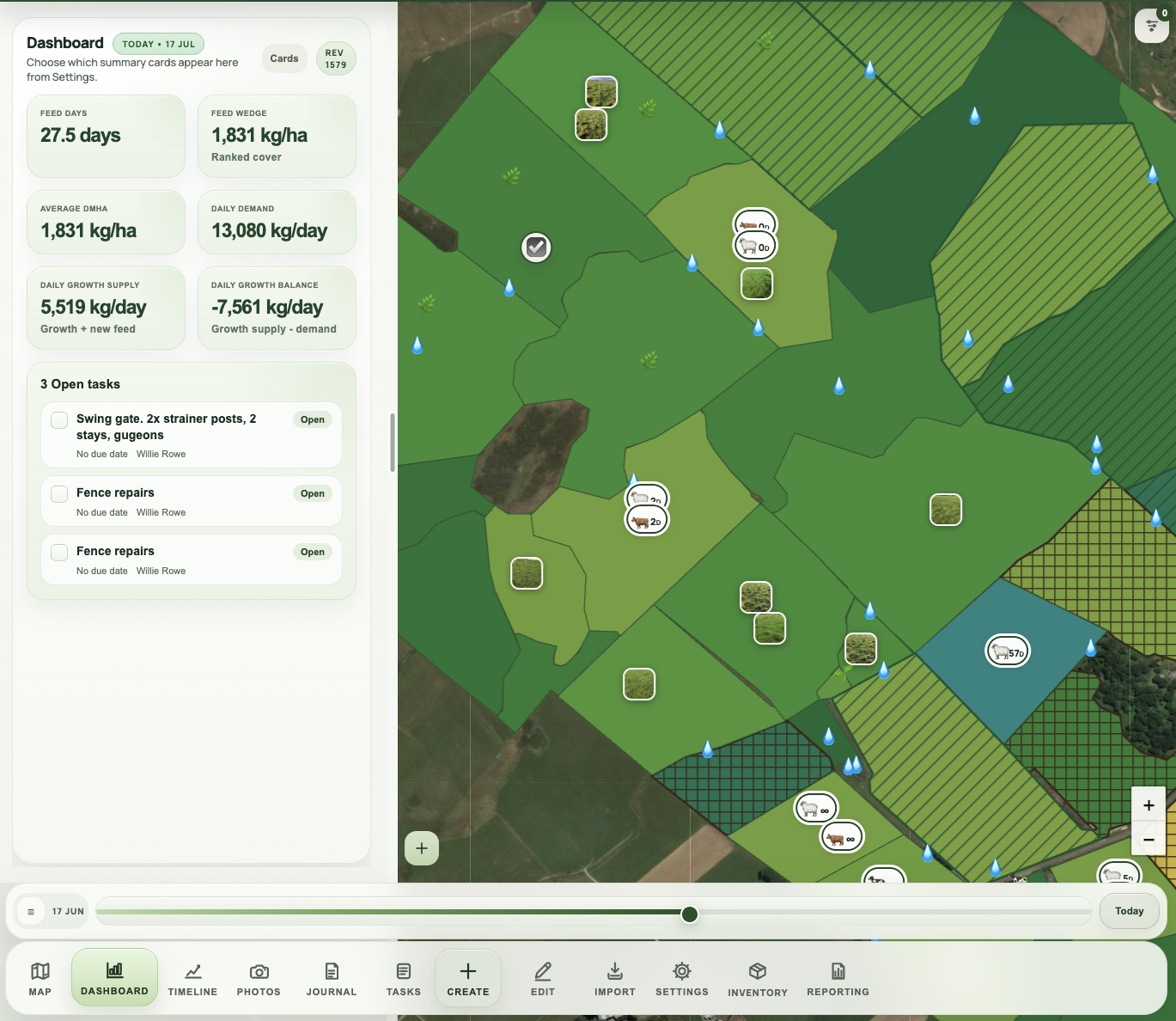Click the 17 JUN start date label

pos(68,911)
